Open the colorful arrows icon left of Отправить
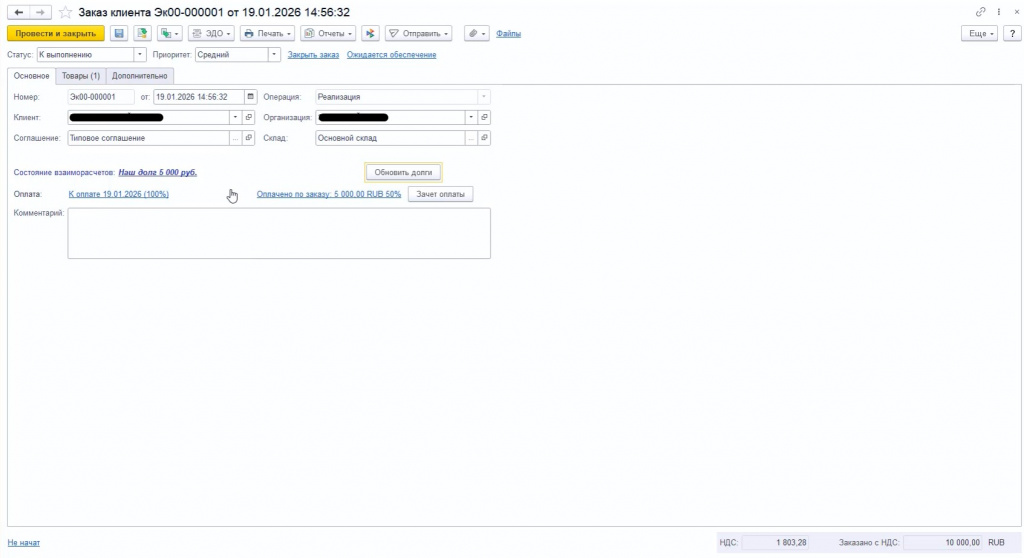Viewport: 1024px width, 558px height. click(x=370, y=33)
